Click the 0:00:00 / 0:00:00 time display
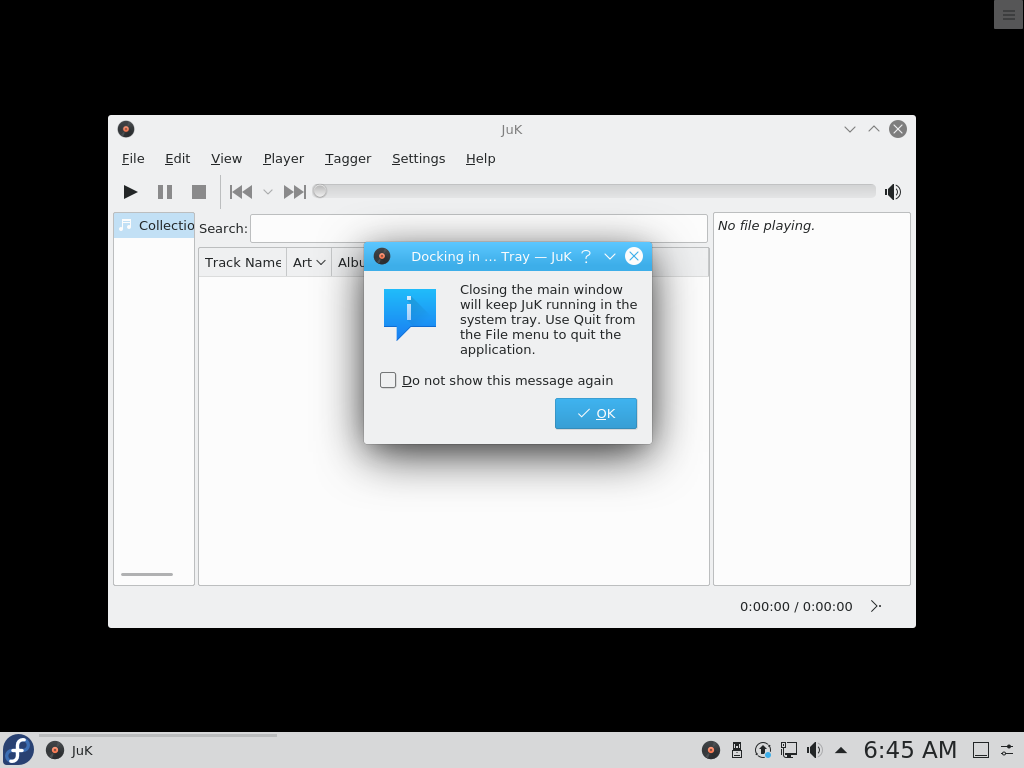 click(796, 607)
